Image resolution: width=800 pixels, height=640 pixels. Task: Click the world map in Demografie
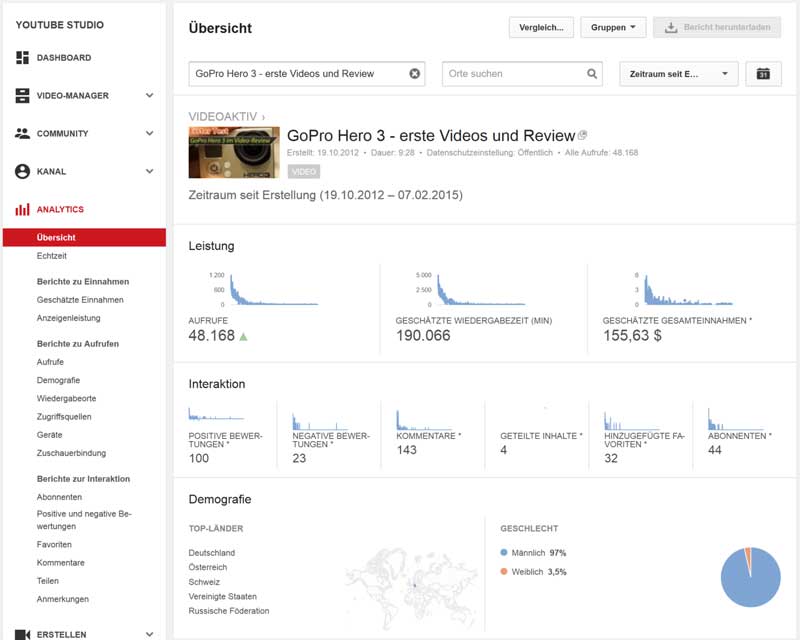(x=412, y=588)
